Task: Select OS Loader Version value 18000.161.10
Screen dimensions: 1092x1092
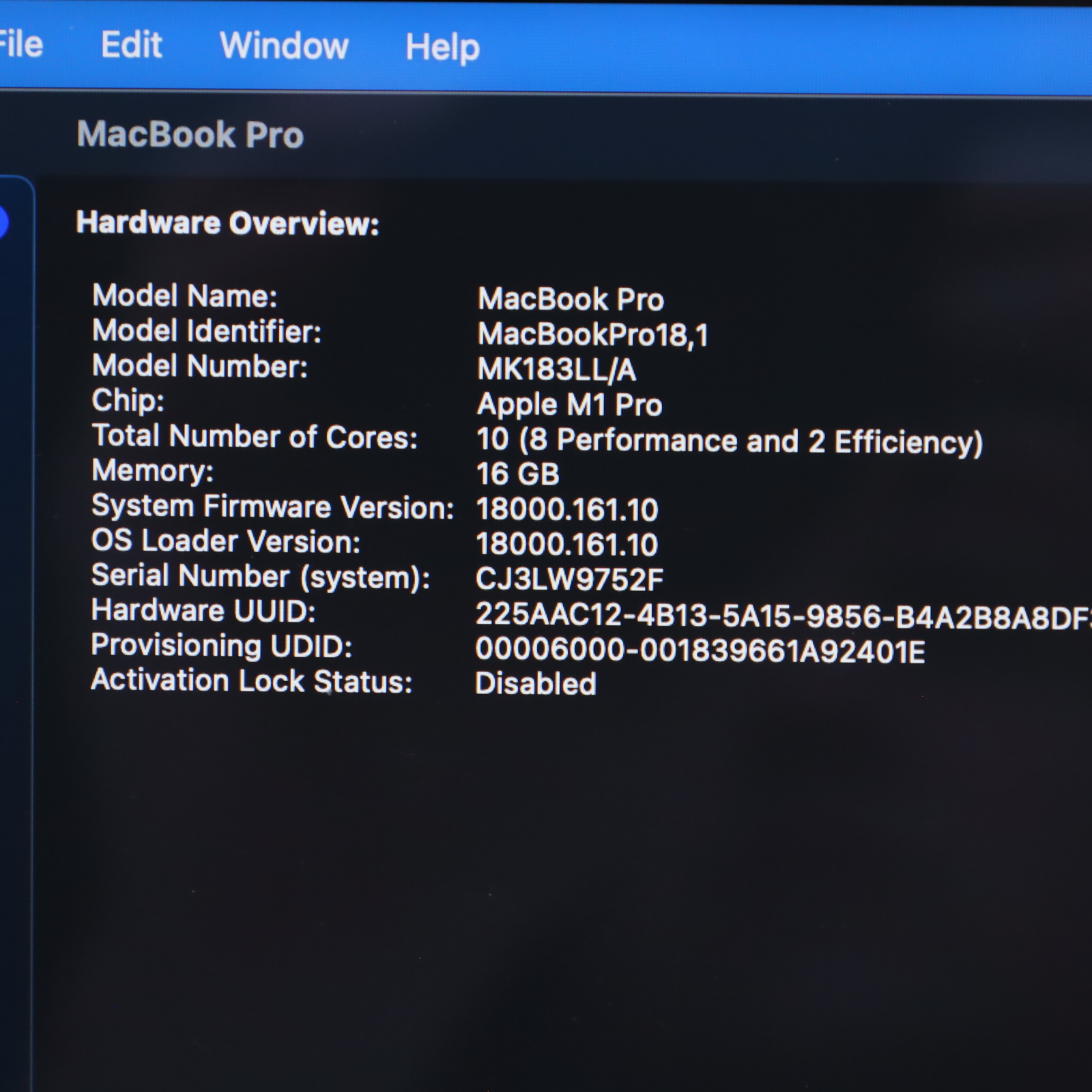Action: [x=567, y=544]
